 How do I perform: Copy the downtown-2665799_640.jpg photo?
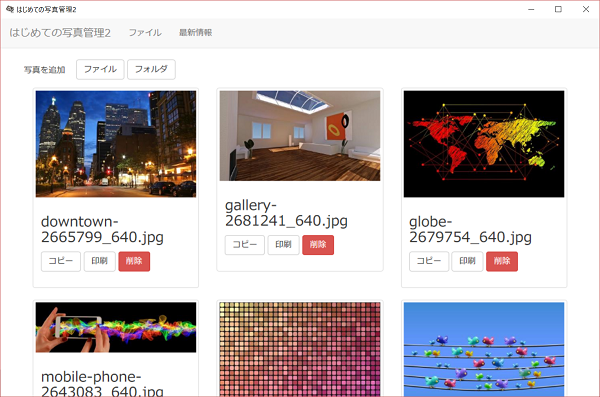(x=61, y=261)
